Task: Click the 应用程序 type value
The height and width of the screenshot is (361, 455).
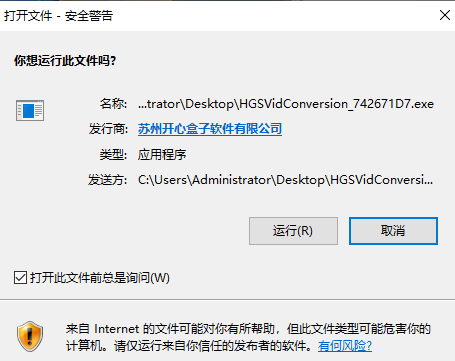Action: (162, 154)
